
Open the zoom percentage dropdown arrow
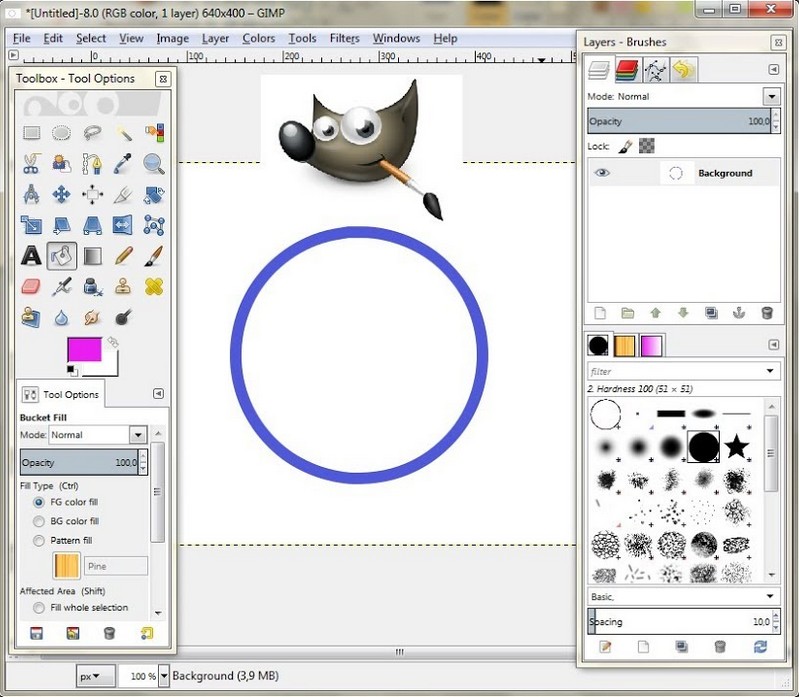[x=164, y=676]
